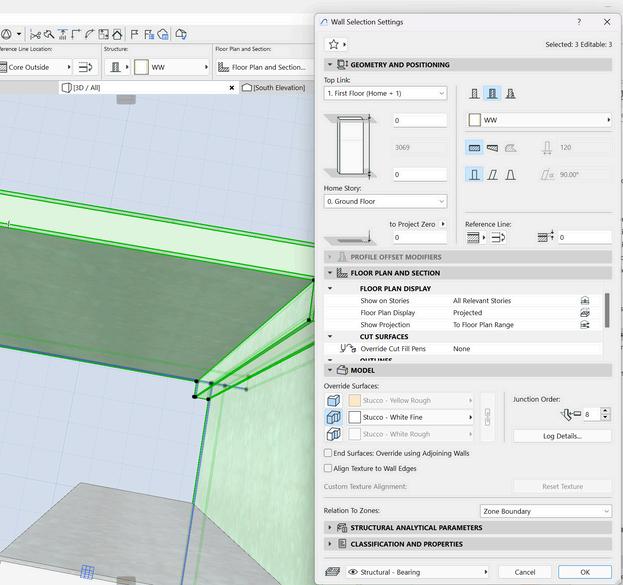
Task: Collapse the Floor Plan and Section panel
Action: [330, 273]
